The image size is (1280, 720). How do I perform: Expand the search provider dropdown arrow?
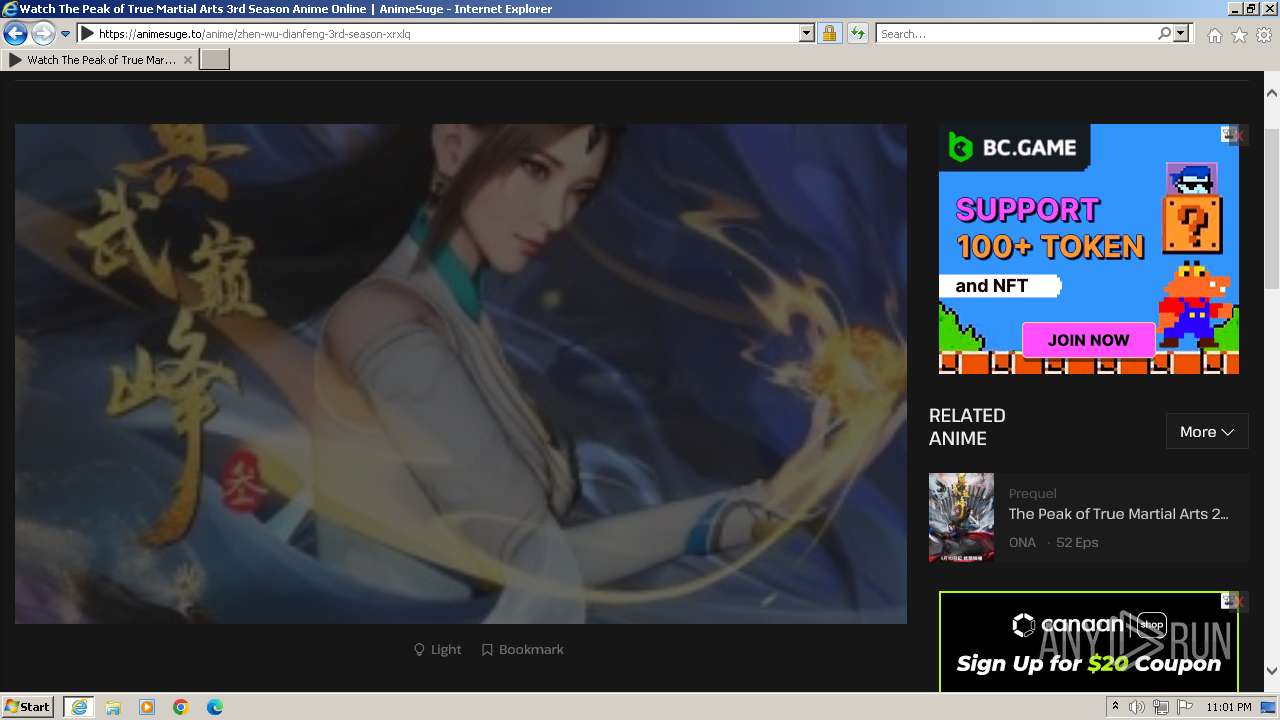[1181, 34]
